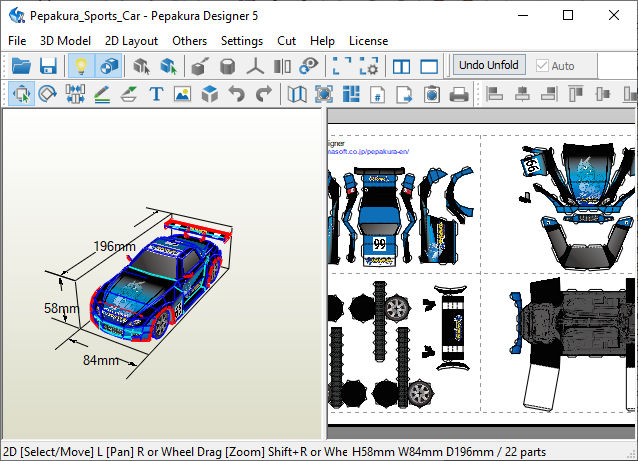The height and width of the screenshot is (461, 638).
Task: Click the Open file folder icon
Action: [21, 66]
